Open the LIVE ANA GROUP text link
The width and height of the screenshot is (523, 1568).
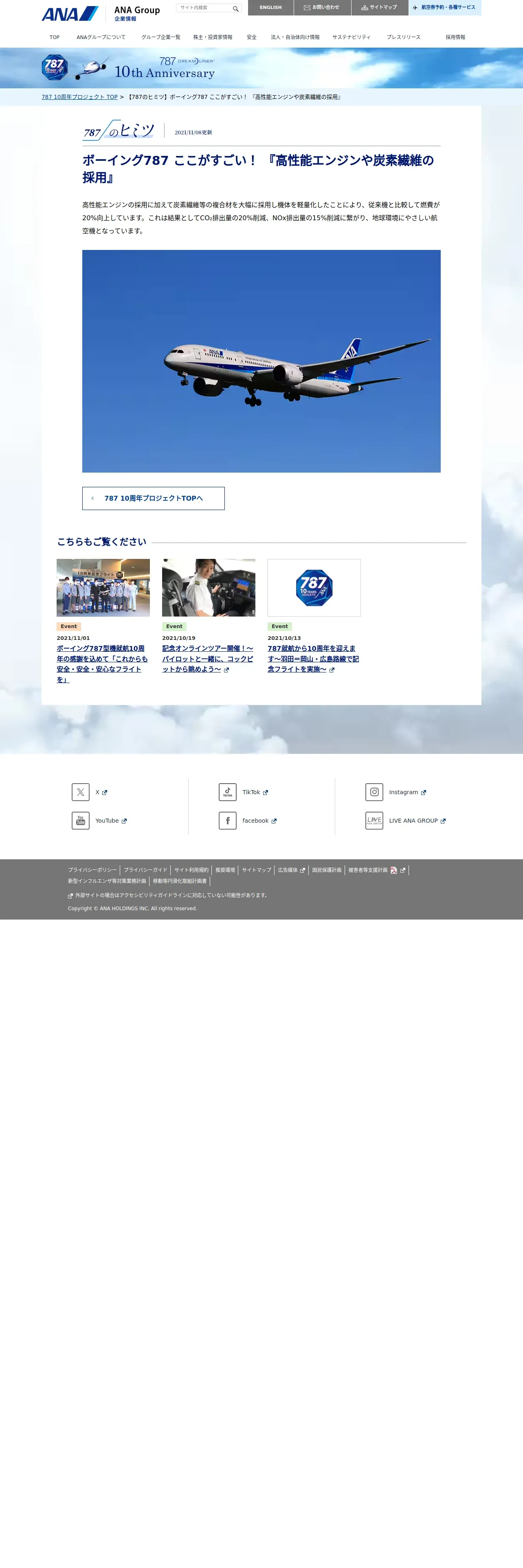click(x=413, y=821)
